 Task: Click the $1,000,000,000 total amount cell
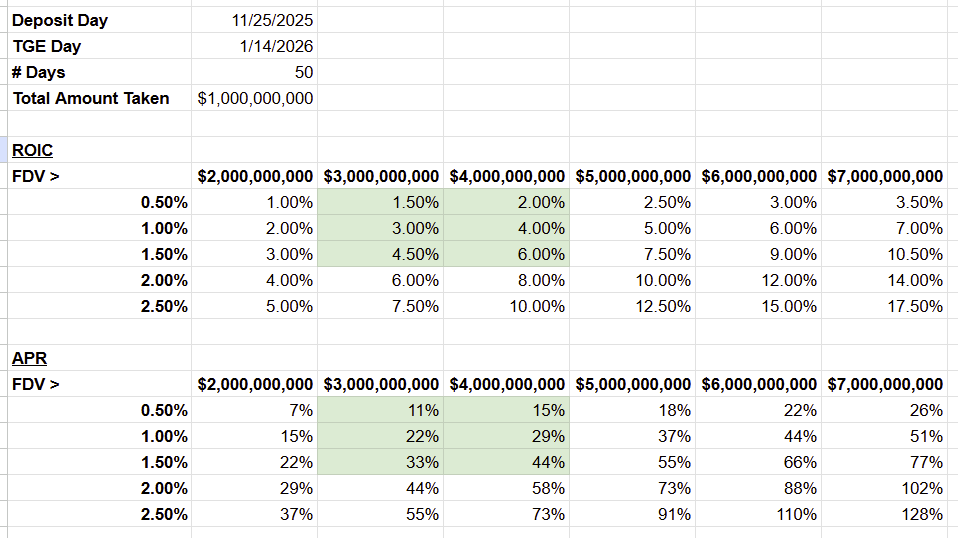pos(255,98)
